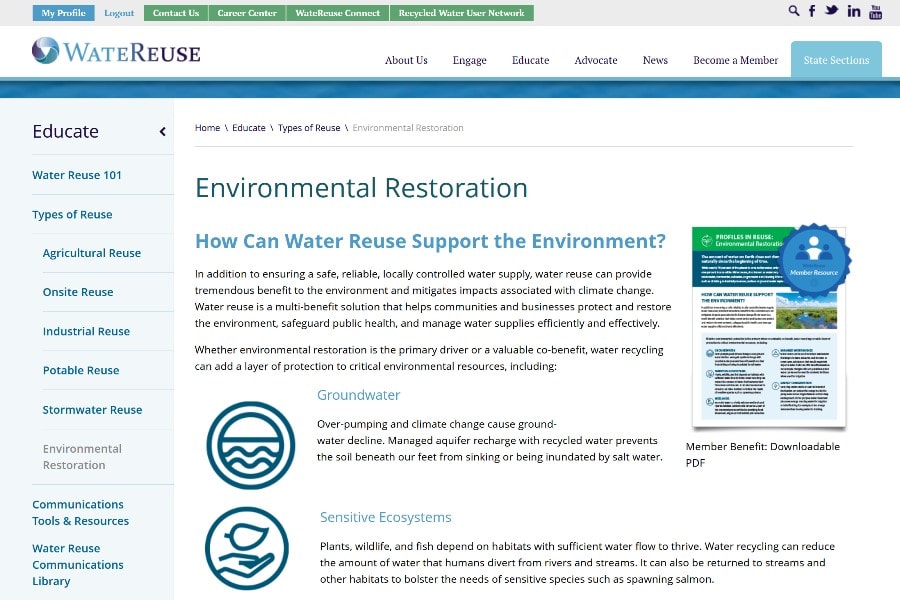Click the Logout link
The height and width of the screenshot is (600, 900).
(x=119, y=13)
